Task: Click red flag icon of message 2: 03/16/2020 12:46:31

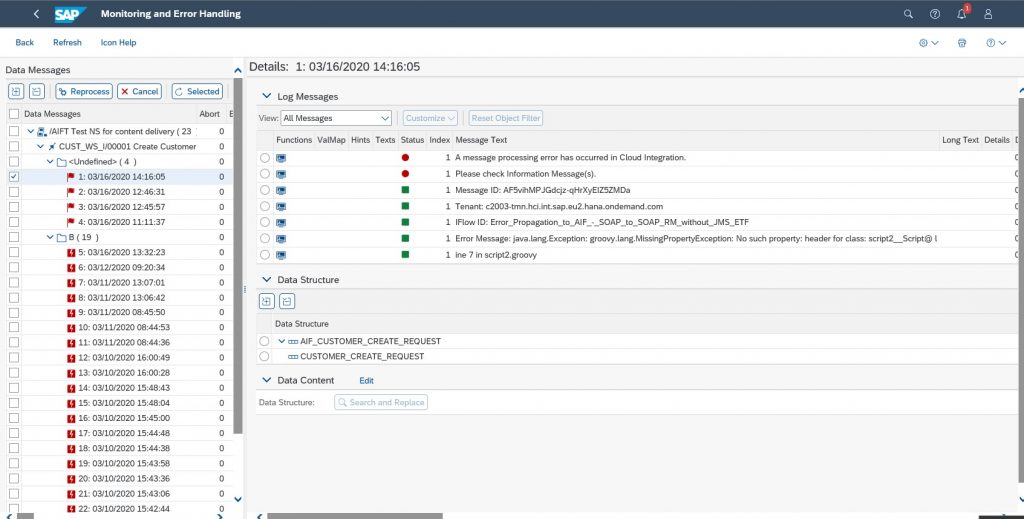Action: point(71,192)
